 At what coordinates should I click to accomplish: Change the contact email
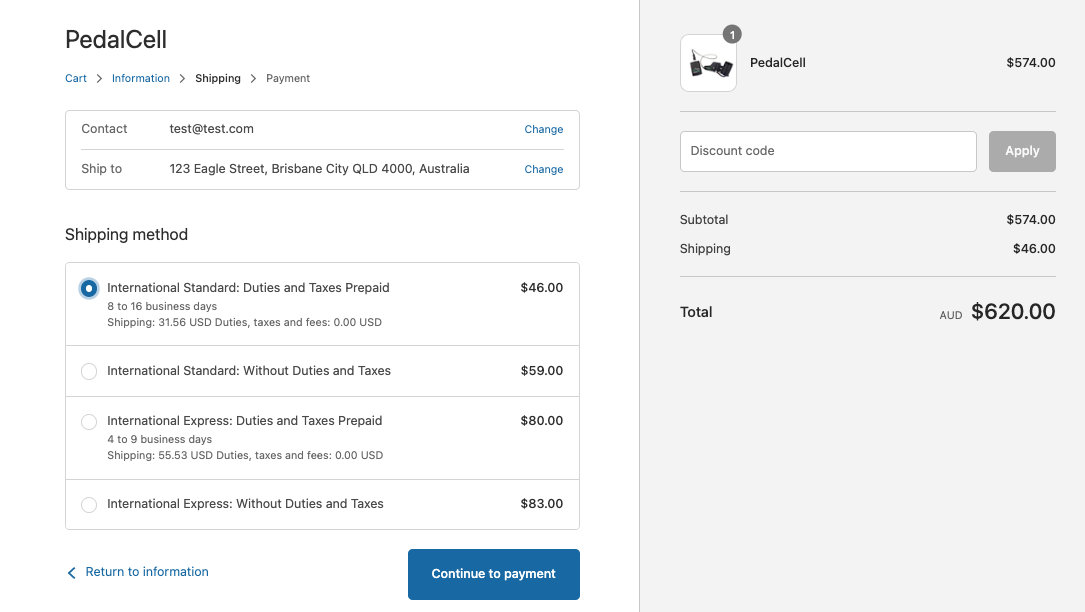click(544, 129)
